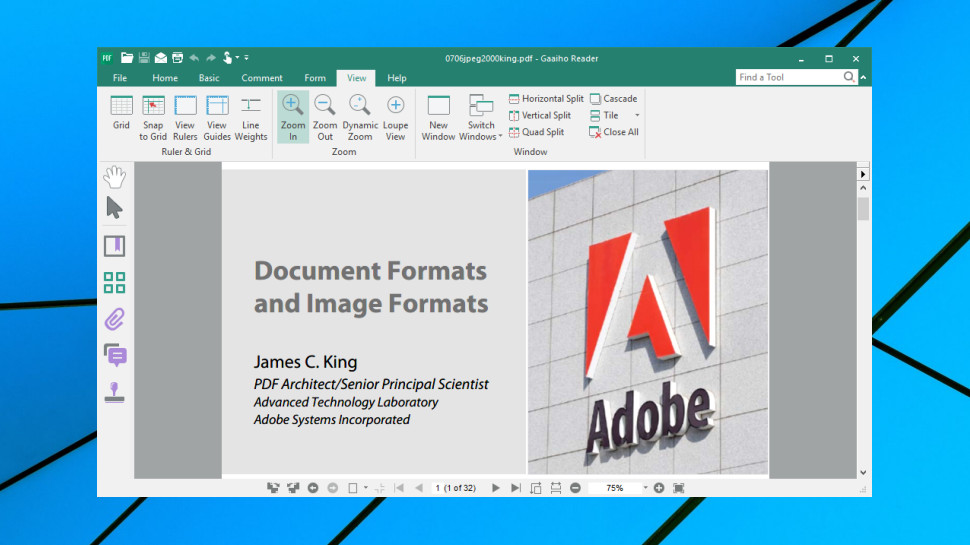Click the Tile windows button

tap(604, 115)
